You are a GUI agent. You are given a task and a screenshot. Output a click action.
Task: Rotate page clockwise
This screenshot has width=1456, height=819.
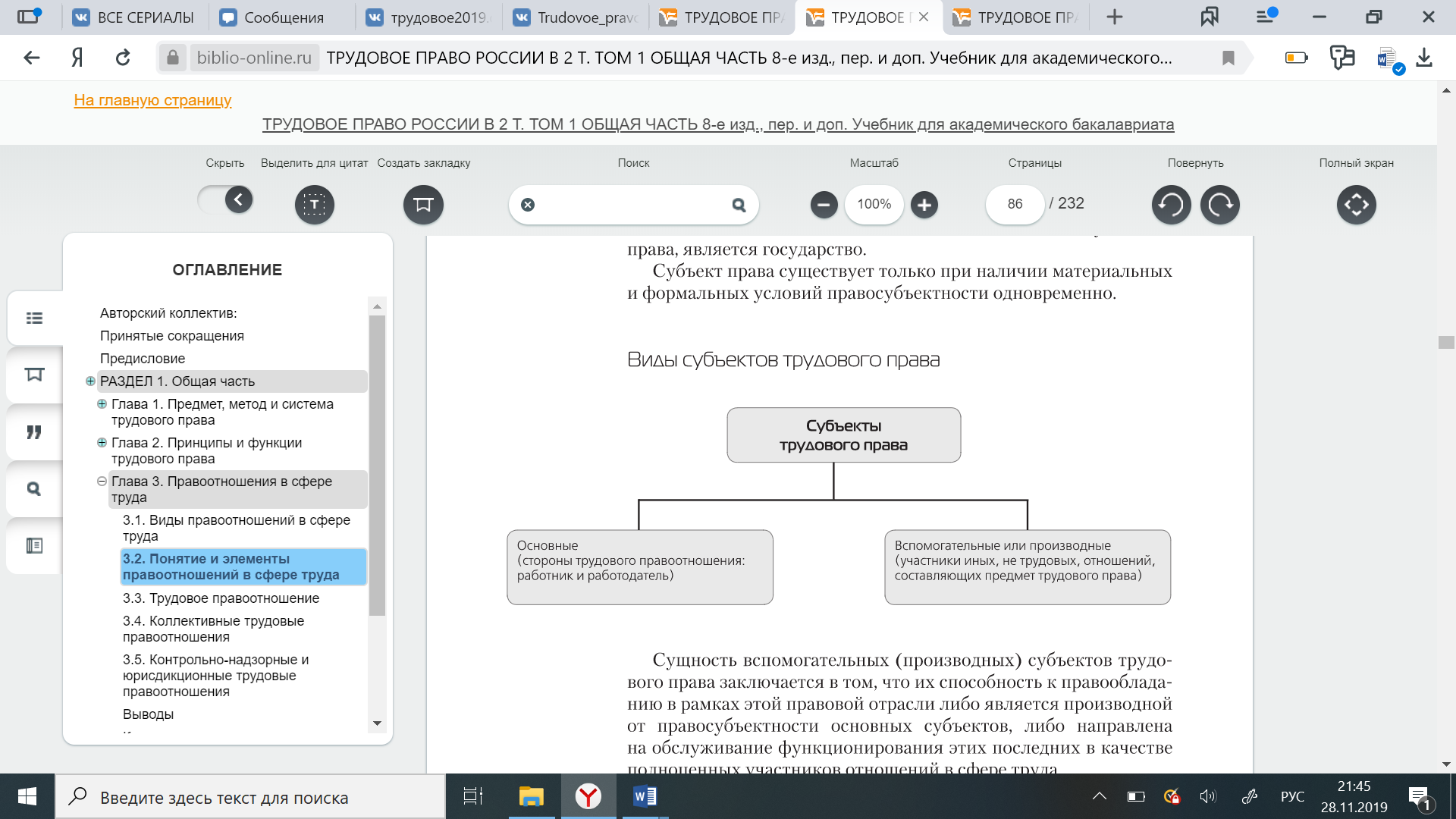pos(1219,205)
